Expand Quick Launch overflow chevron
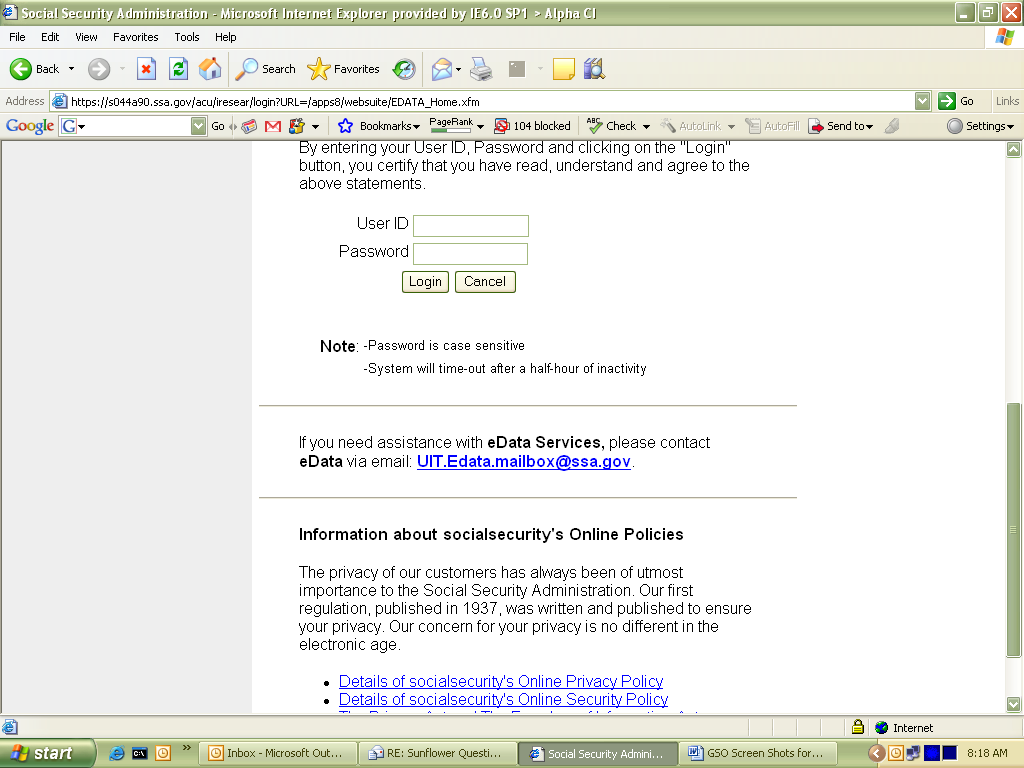Image resolution: width=1024 pixels, height=768 pixels. 187,748
